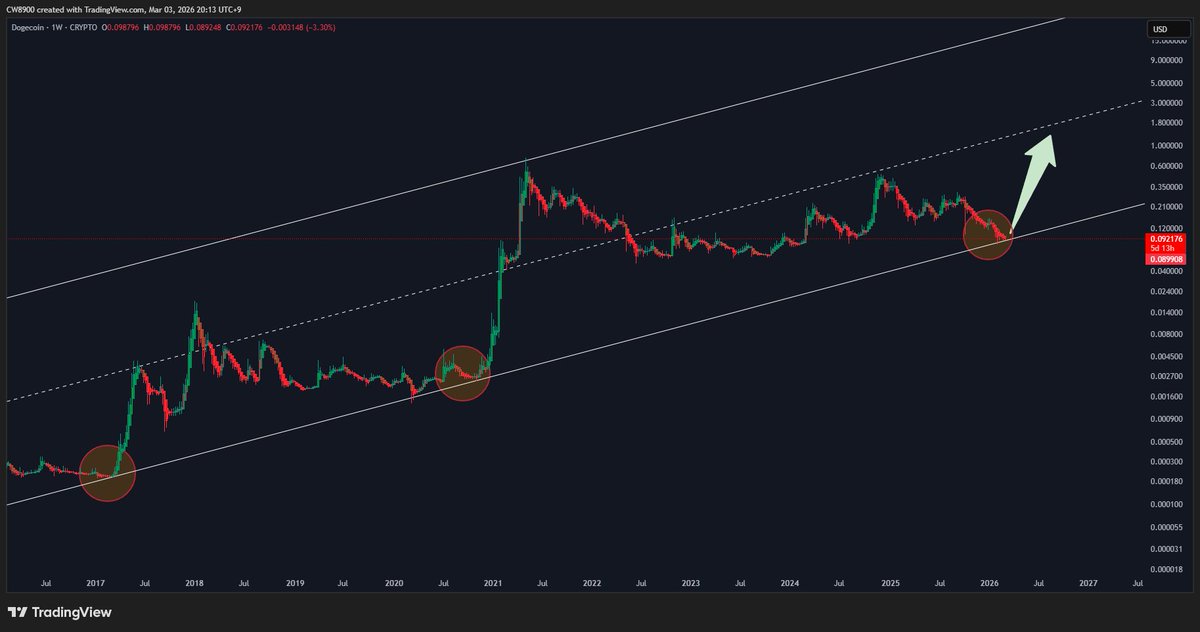This screenshot has width=1200, height=632.
Task: Click the 0.000018 price axis label
Action: click(1165, 569)
